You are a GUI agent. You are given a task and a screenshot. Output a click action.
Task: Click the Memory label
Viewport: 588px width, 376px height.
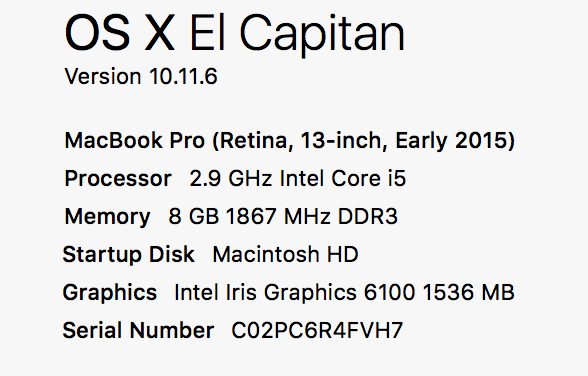107,217
